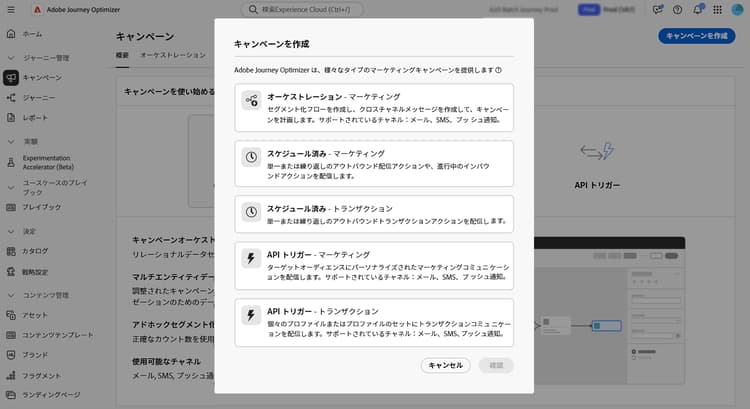Click the ジャーニー sidebar icon

11,98
